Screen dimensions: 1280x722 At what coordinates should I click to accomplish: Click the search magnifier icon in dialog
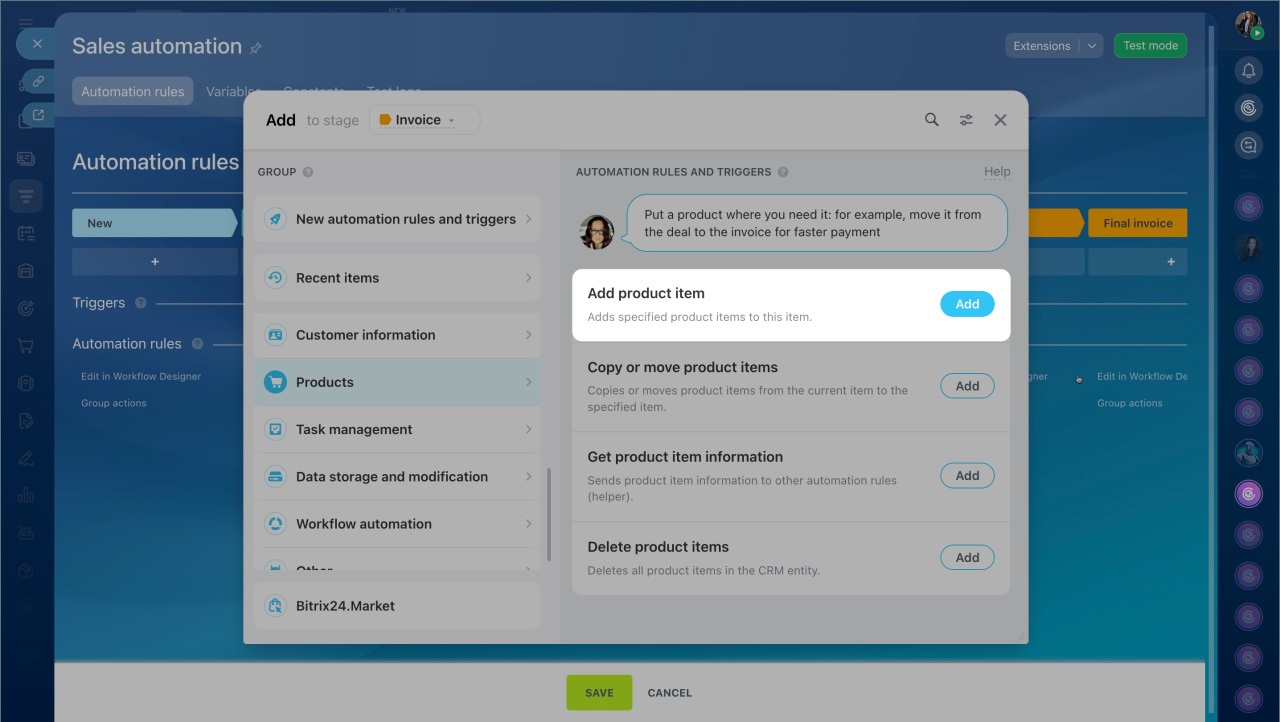click(x=931, y=120)
